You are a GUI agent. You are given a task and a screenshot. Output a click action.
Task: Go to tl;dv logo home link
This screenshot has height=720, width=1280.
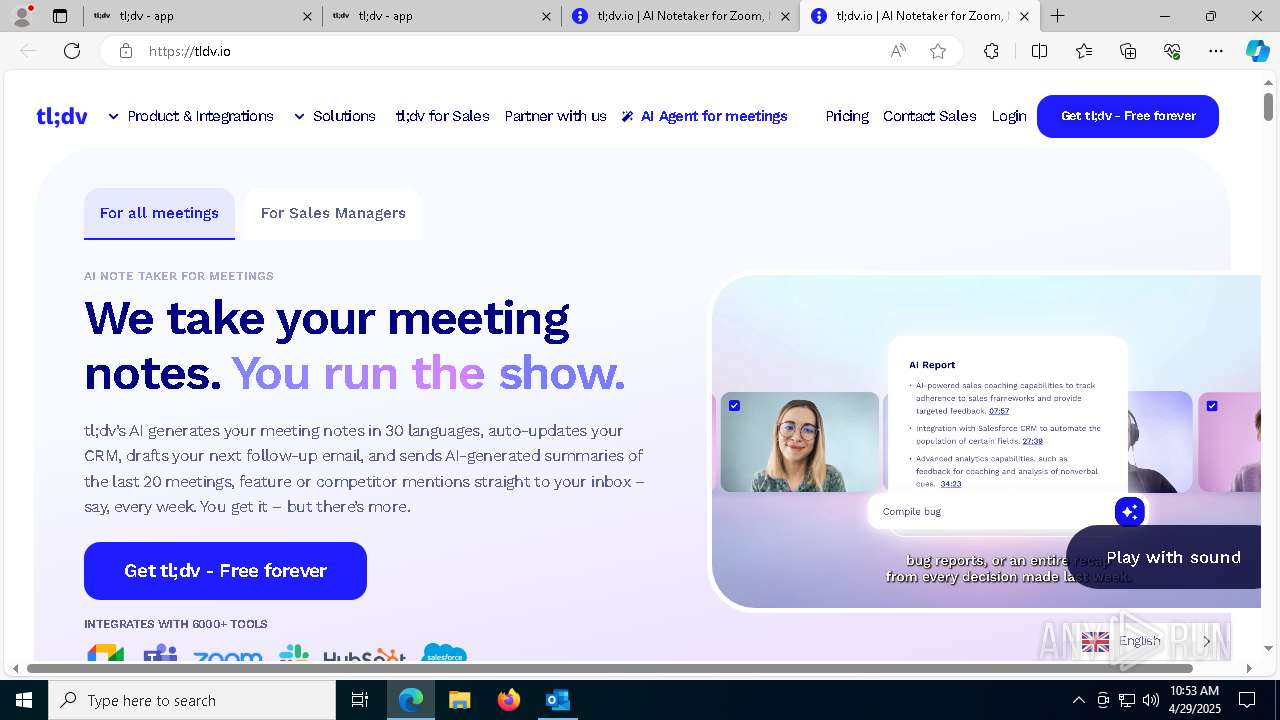[62, 116]
